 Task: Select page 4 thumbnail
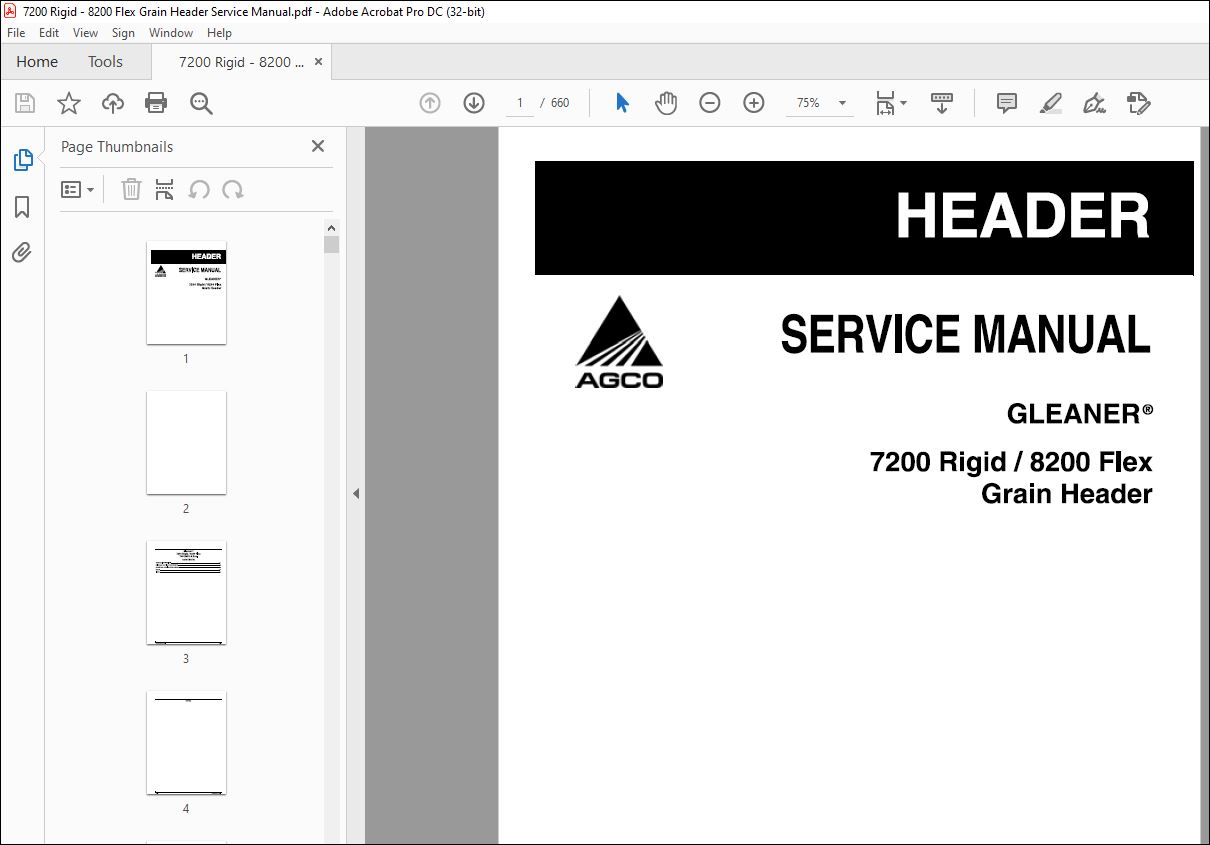186,743
